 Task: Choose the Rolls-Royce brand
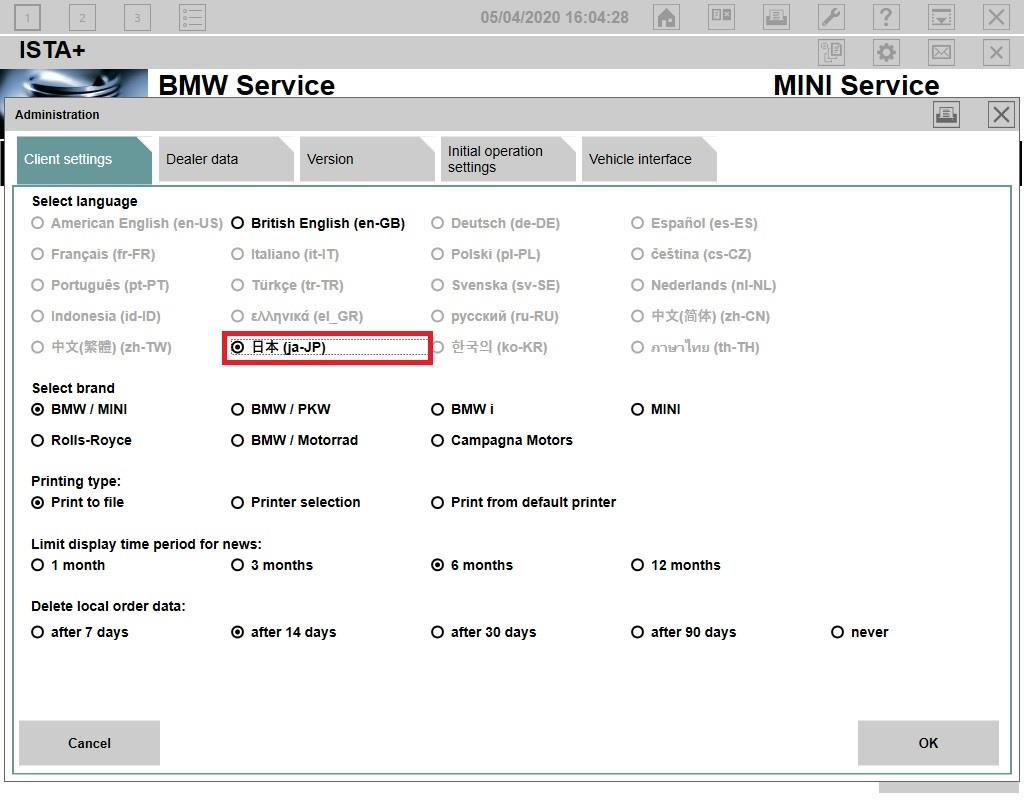[x=82, y=440]
